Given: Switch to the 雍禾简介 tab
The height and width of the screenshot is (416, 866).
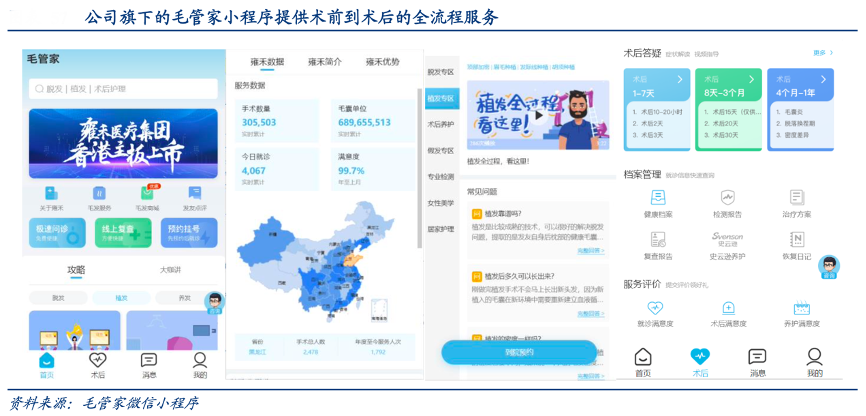Looking at the screenshot, I should pos(324,62).
